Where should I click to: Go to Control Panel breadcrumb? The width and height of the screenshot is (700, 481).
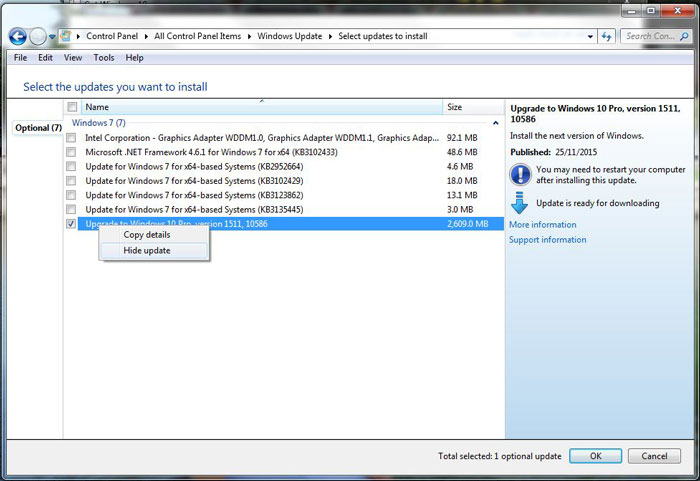pos(112,36)
